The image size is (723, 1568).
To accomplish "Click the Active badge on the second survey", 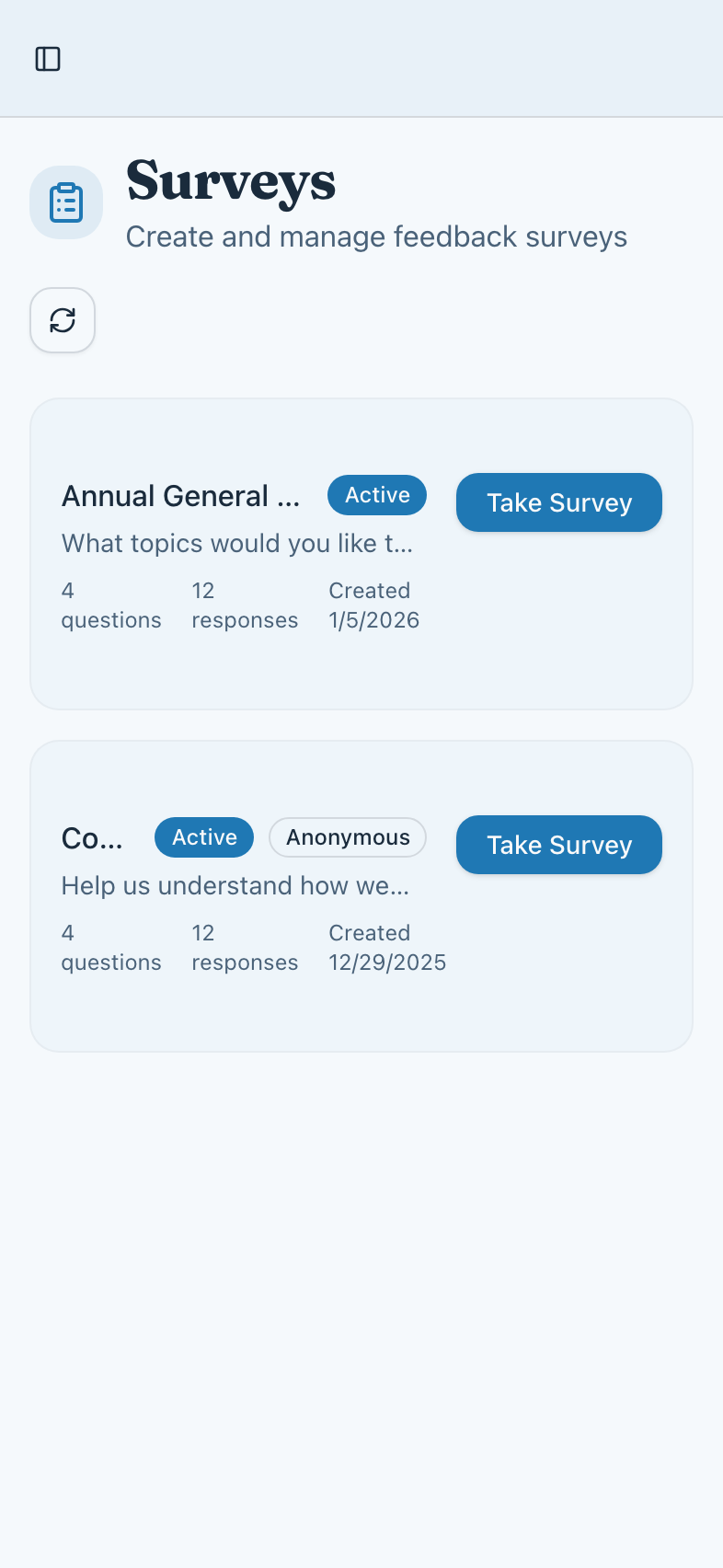I will (203, 836).
